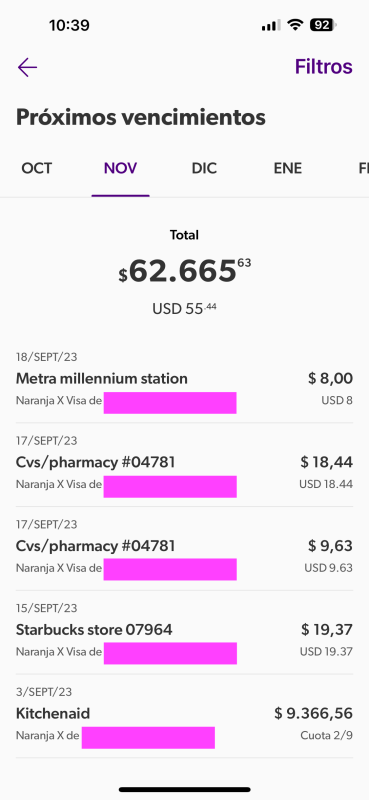Open the Kitchenaid installment entry
Screen dimensions: 369x800
(x=184, y=716)
